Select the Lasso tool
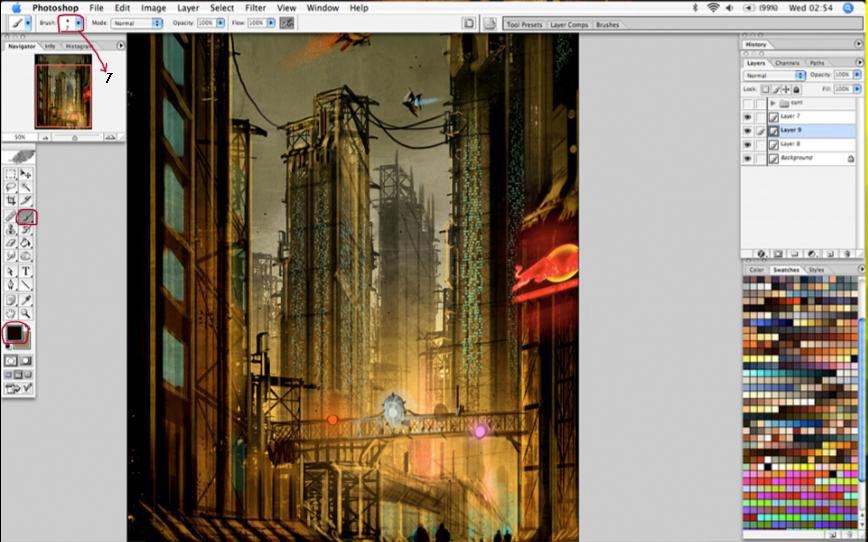868x542 pixels. coord(11,187)
